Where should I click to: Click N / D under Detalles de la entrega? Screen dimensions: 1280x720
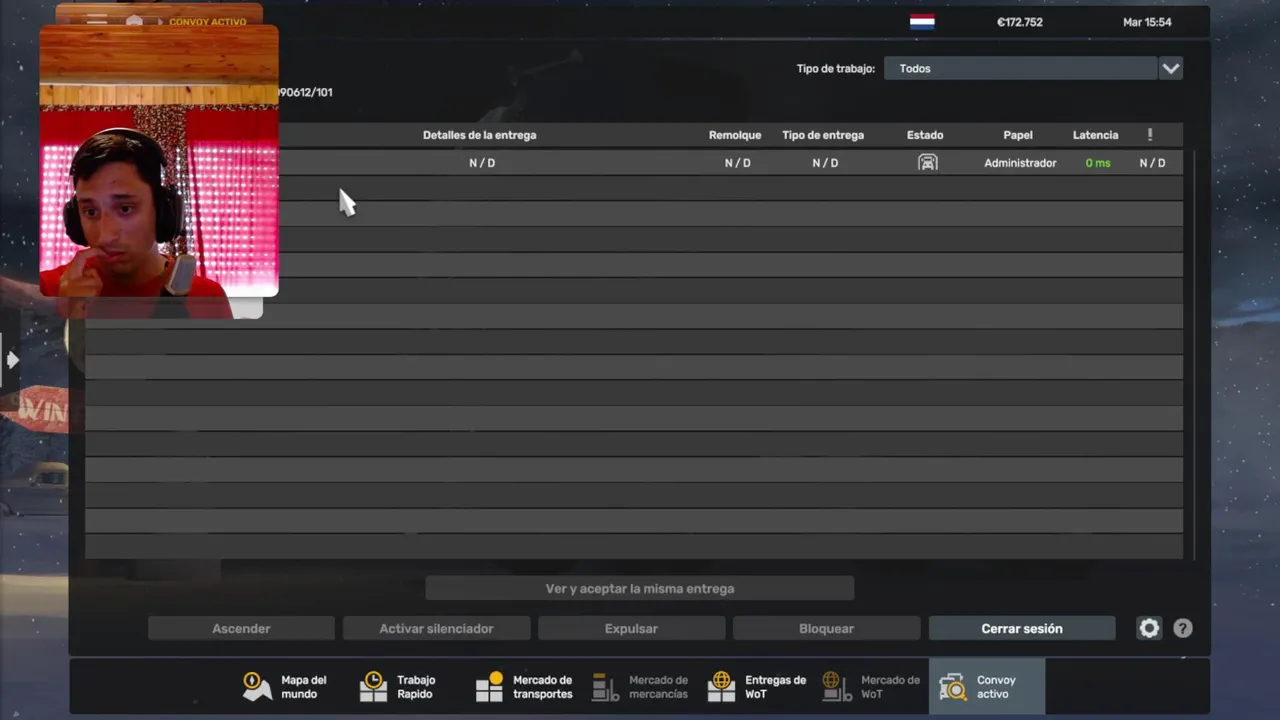coord(482,163)
